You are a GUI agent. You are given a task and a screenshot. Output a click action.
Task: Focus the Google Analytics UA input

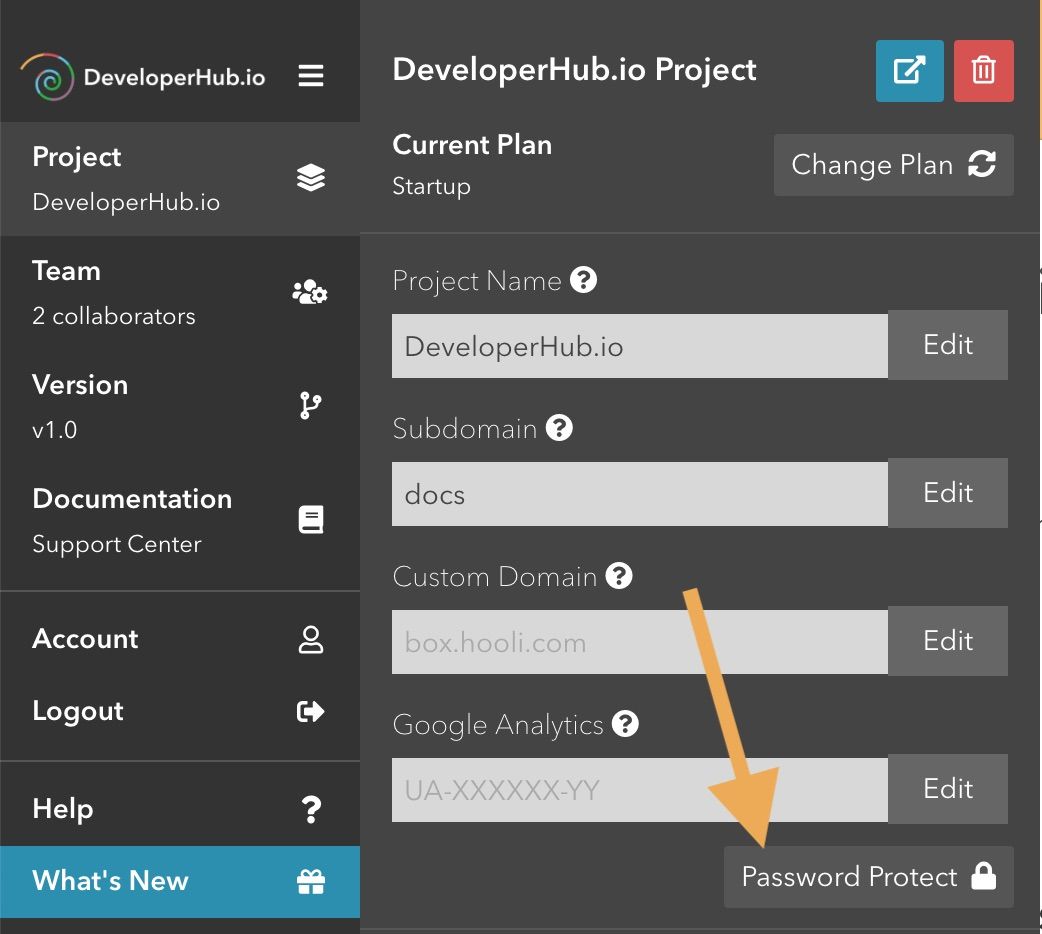[x=640, y=790]
